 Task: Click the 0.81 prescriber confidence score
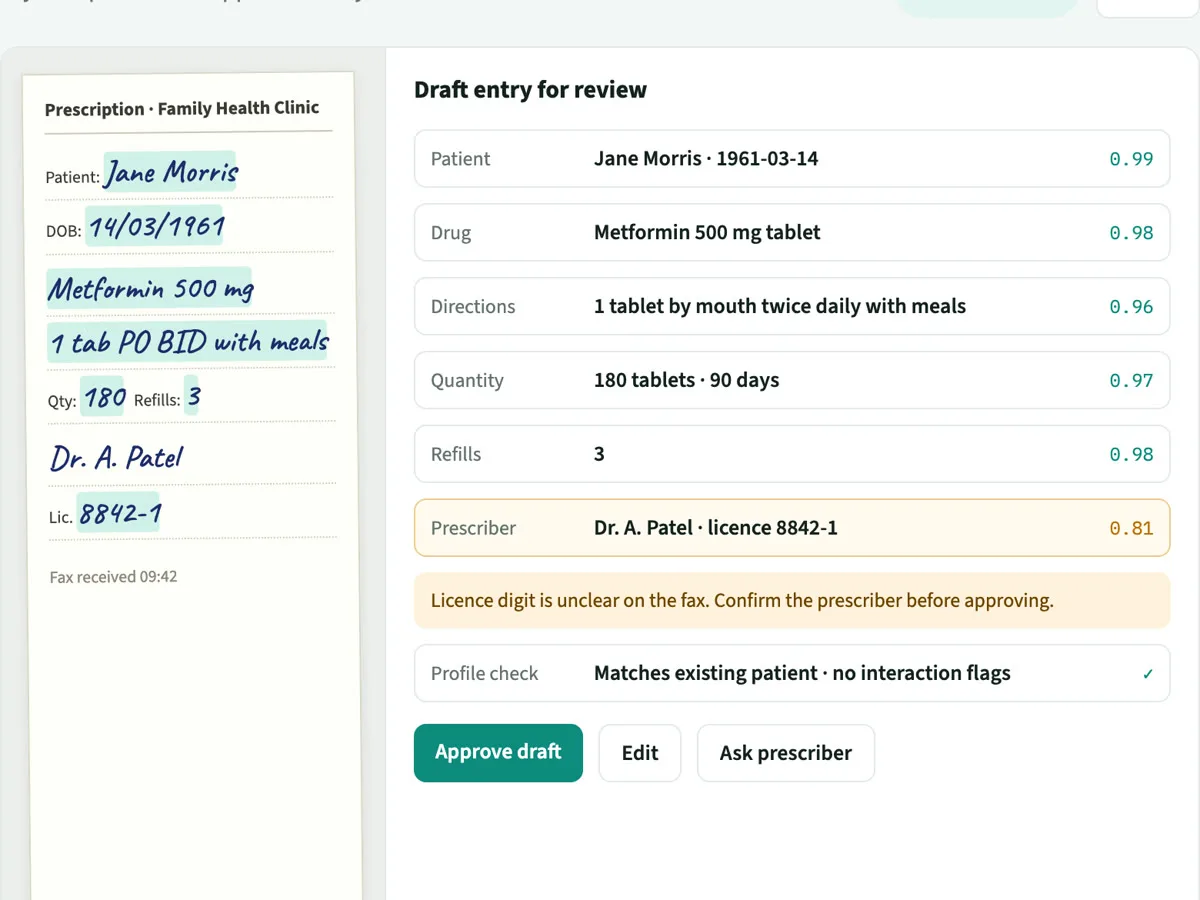(1131, 528)
